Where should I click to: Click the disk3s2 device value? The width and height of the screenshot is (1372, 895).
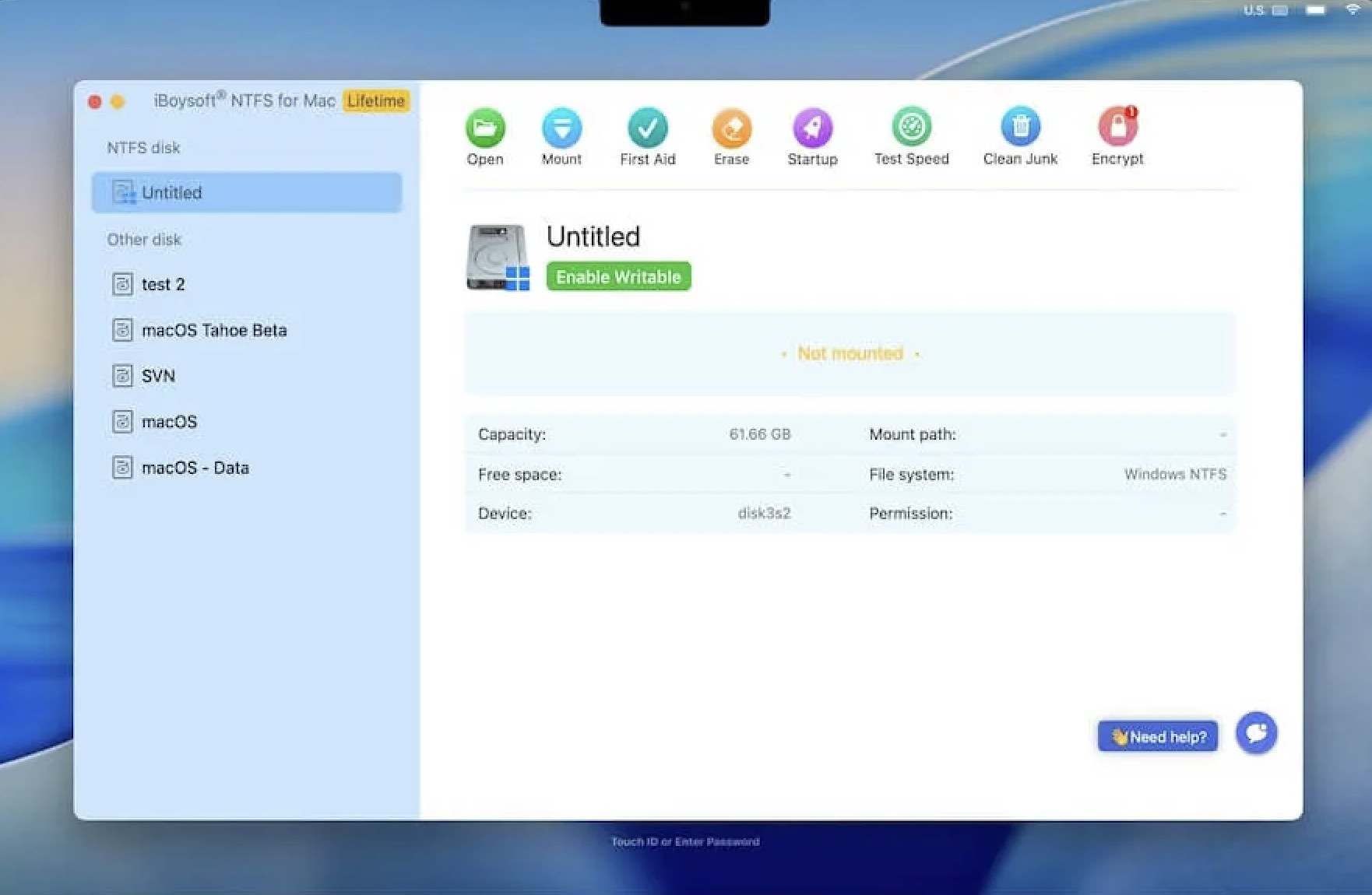[764, 514]
